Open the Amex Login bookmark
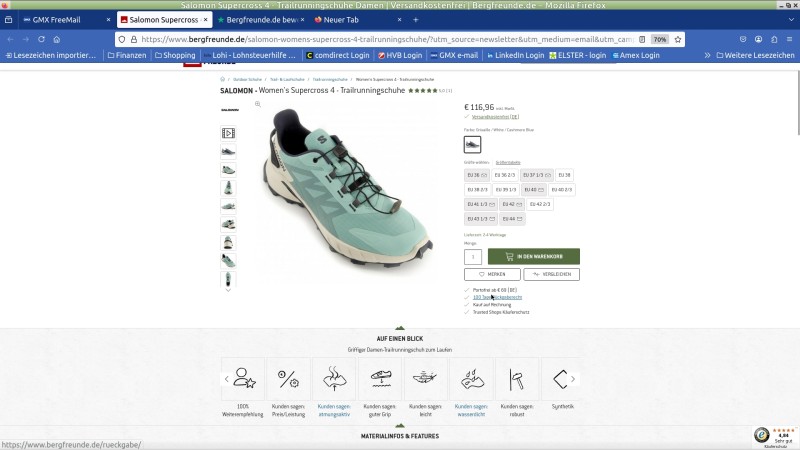The image size is (800, 450). tap(636, 55)
